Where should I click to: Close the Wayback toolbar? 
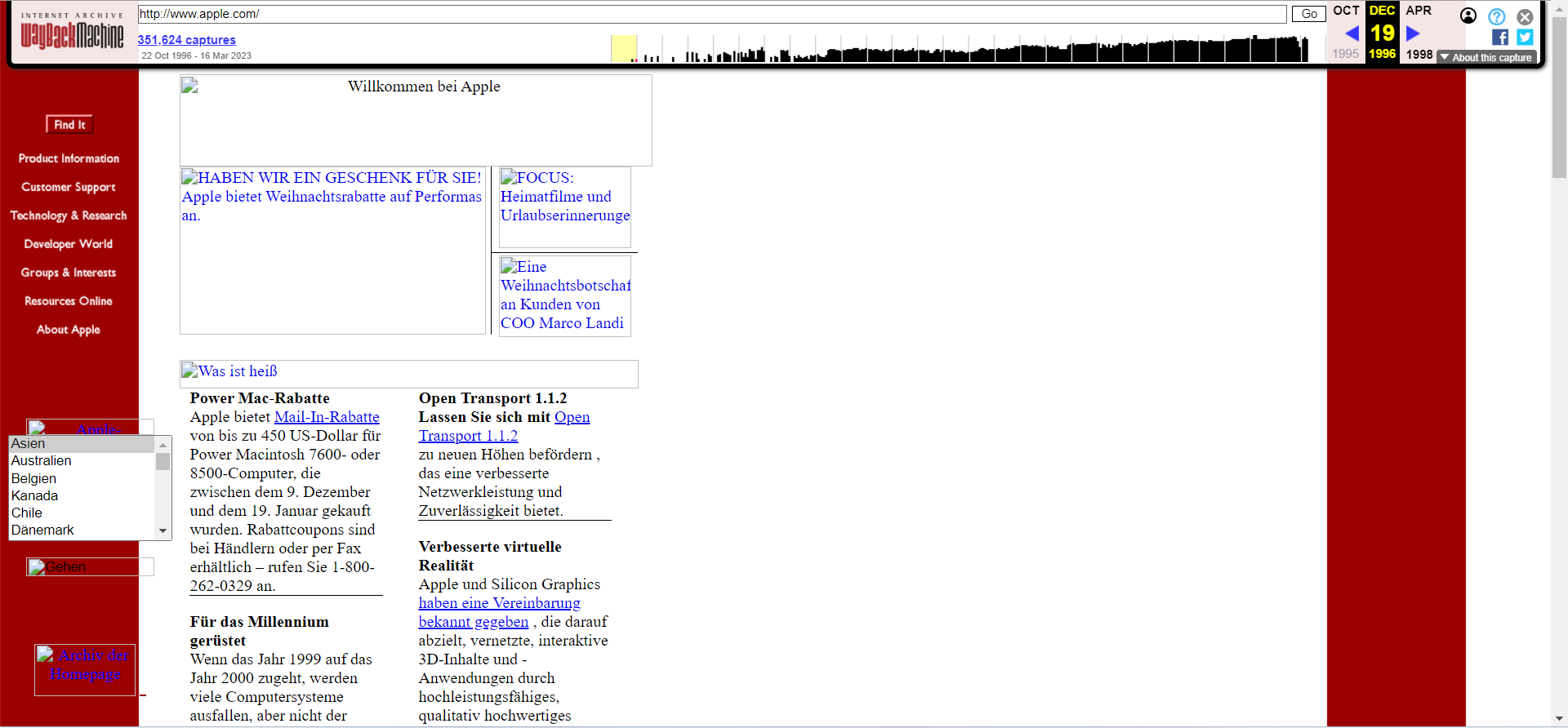(x=1525, y=16)
